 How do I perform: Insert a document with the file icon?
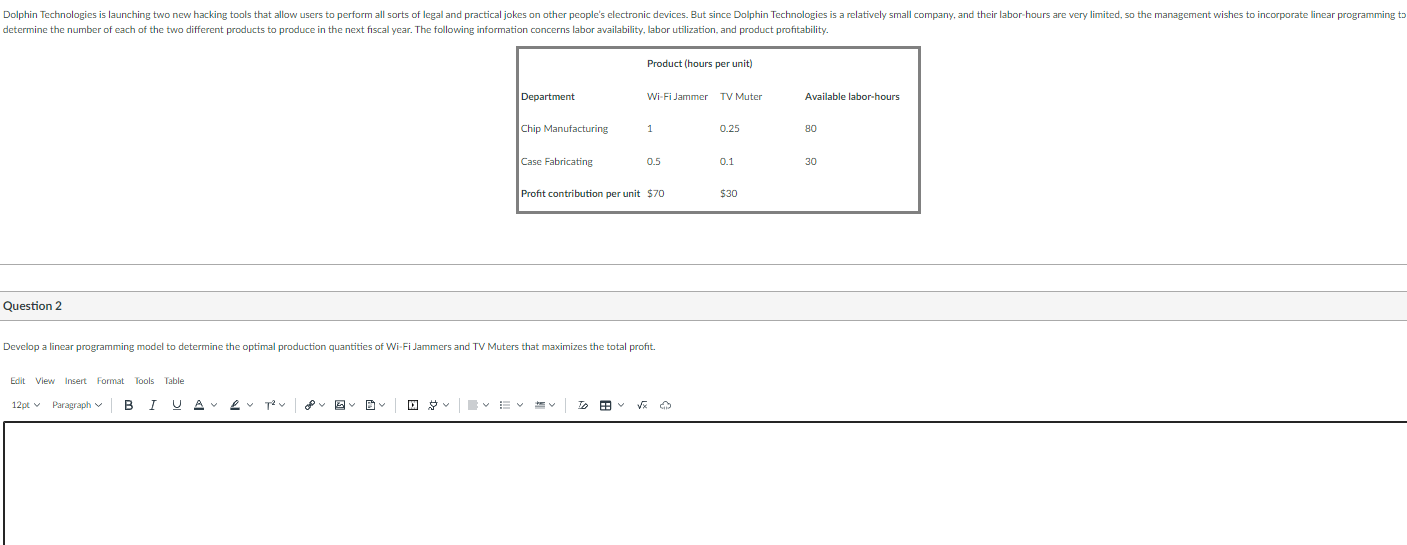pyautogui.click(x=371, y=405)
